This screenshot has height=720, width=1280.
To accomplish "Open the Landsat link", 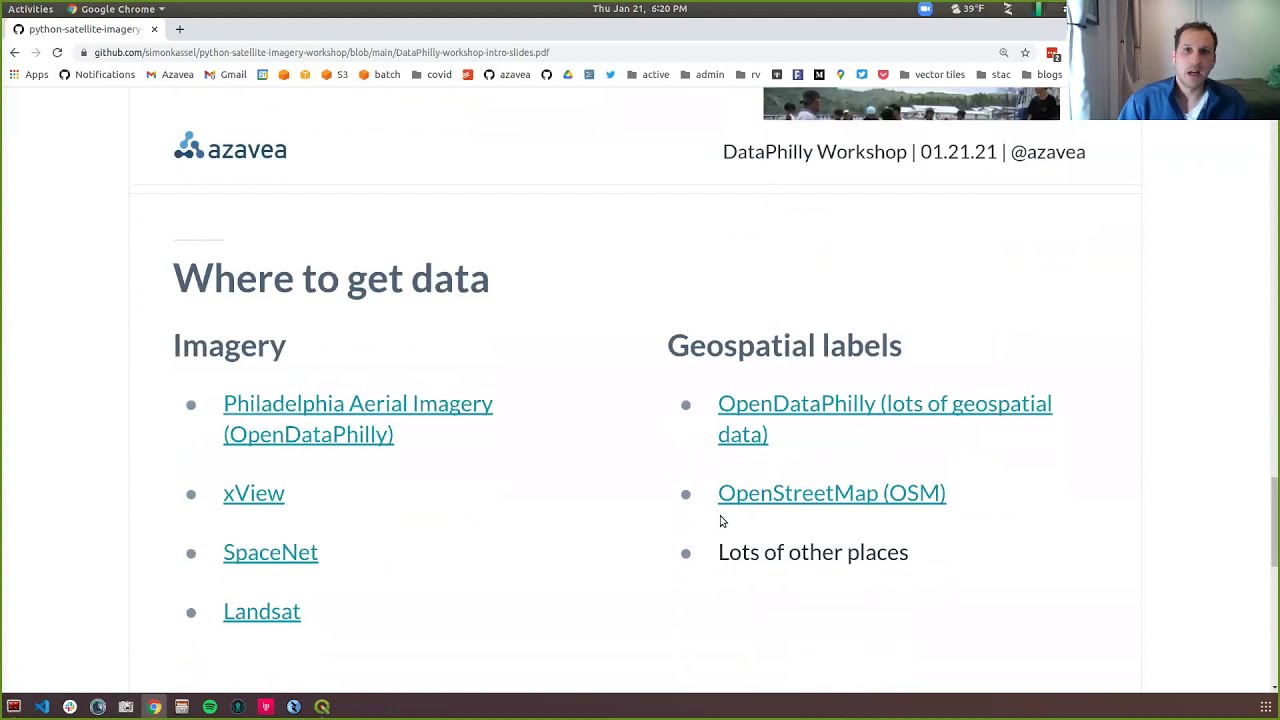I will tap(262, 611).
